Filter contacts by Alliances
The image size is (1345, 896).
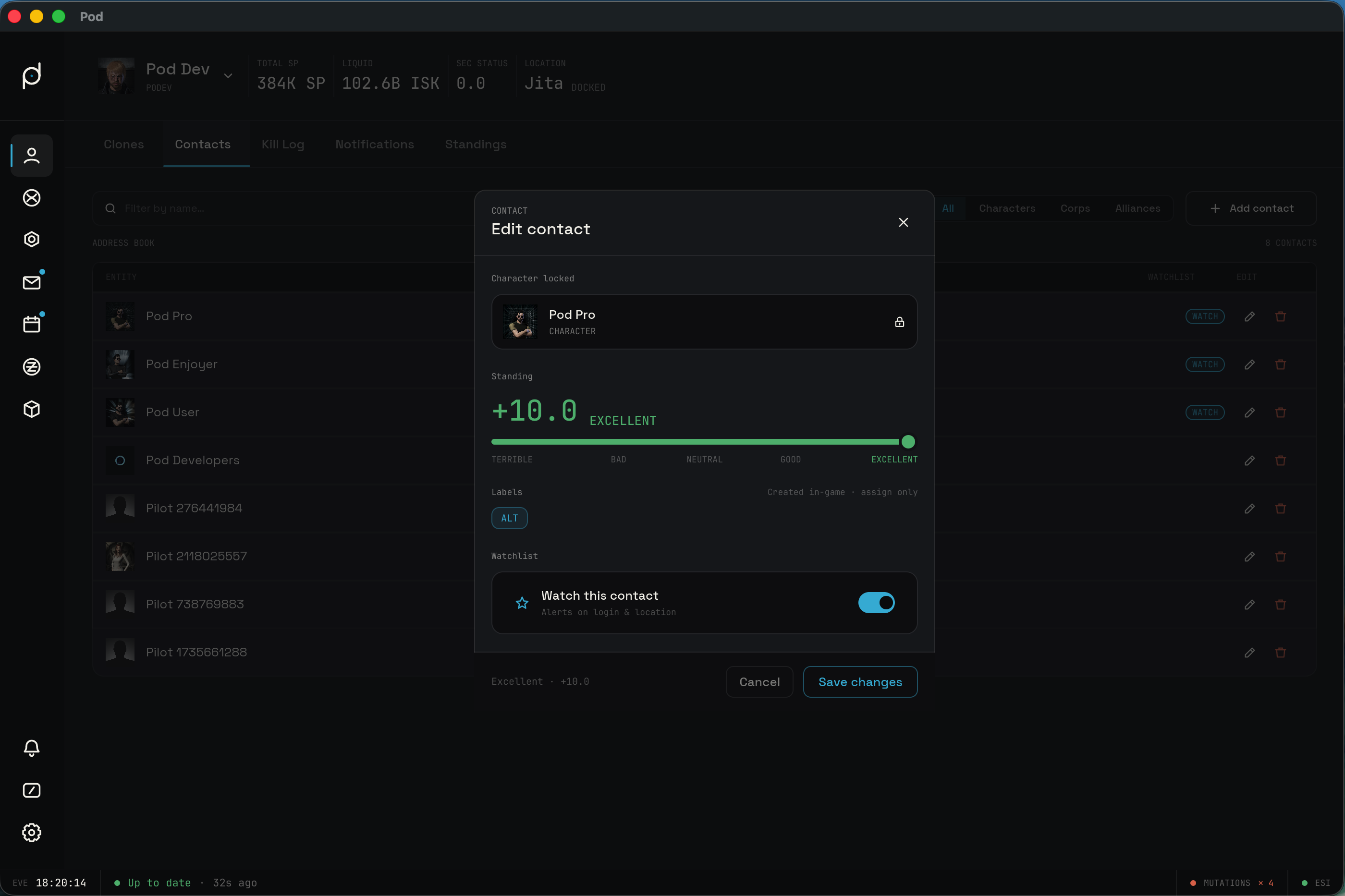[1137, 208]
